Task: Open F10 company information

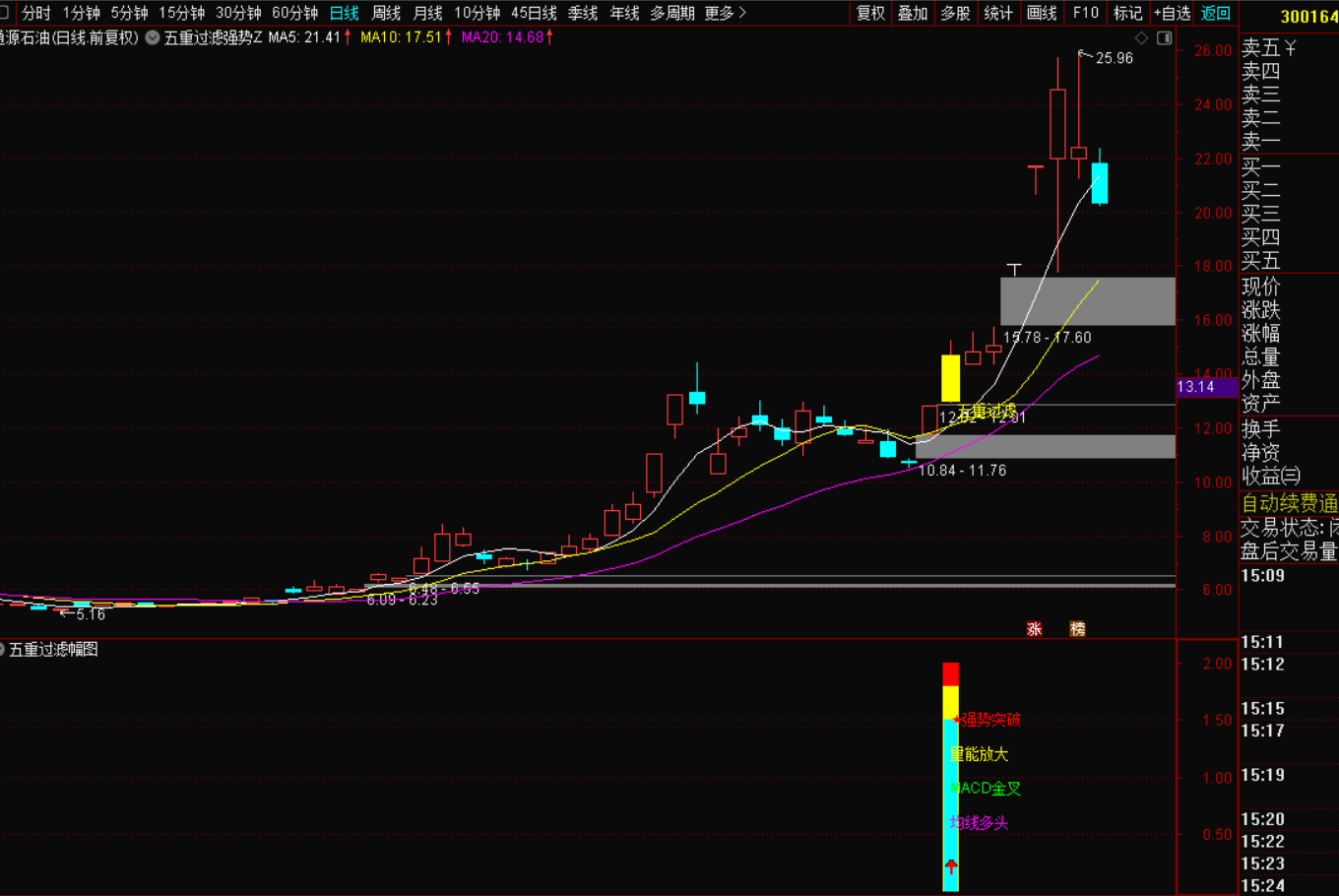Action: click(1086, 13)
